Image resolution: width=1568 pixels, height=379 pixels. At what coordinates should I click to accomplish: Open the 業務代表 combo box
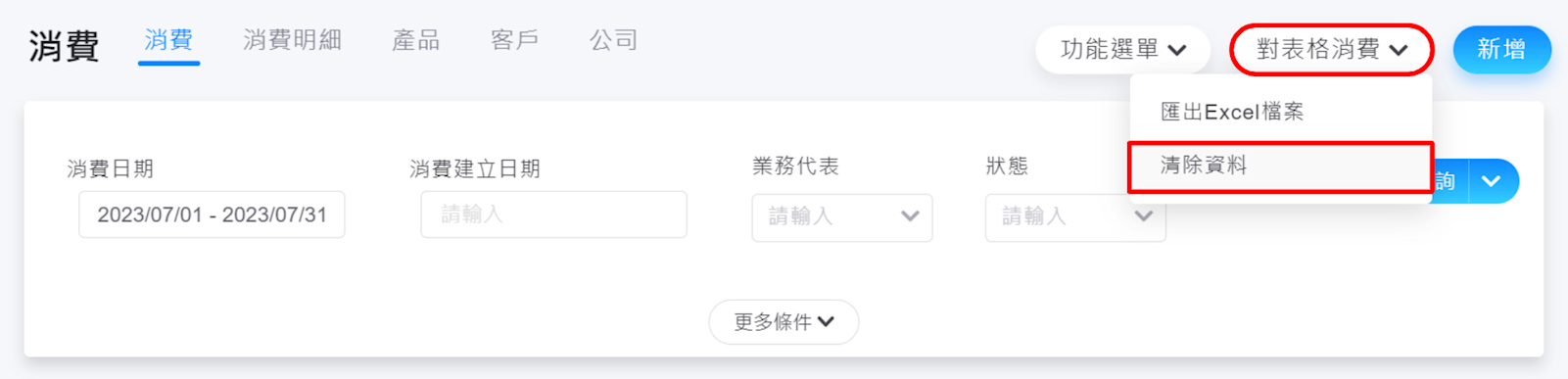tap(841, 216)
